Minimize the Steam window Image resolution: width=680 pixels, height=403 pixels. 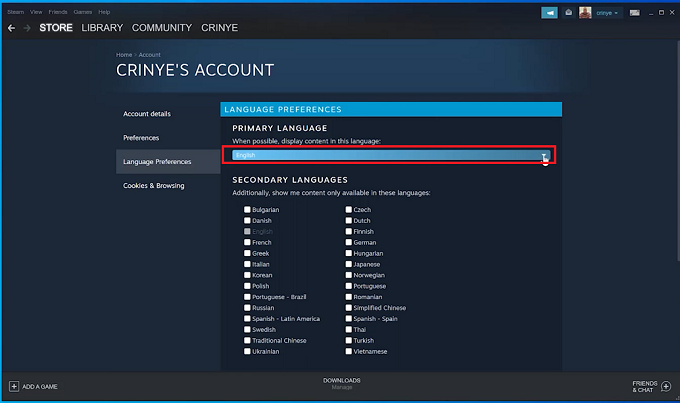[x=651, y=13]
